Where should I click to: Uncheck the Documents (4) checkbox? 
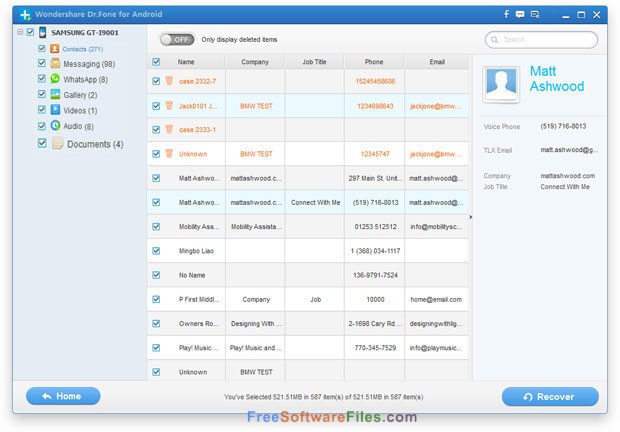point(42,143)
